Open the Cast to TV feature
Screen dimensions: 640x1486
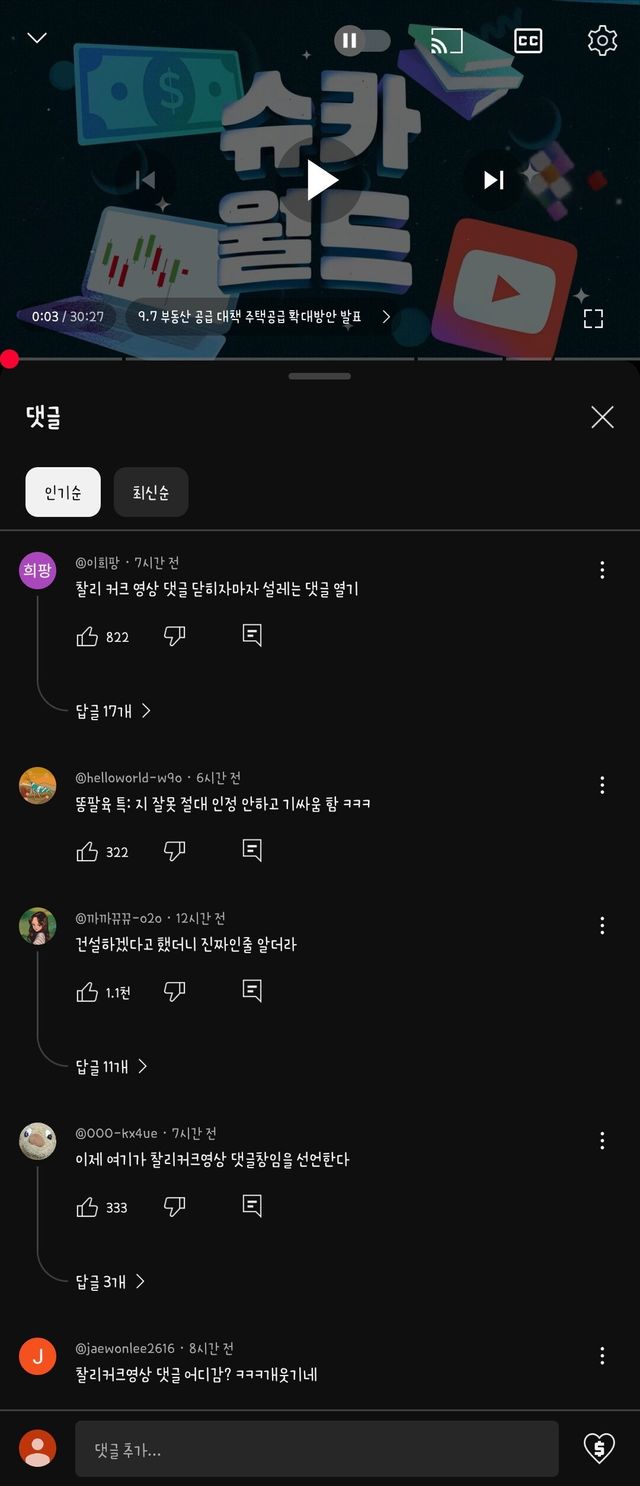pyautogui.click(x=447, y=41)
